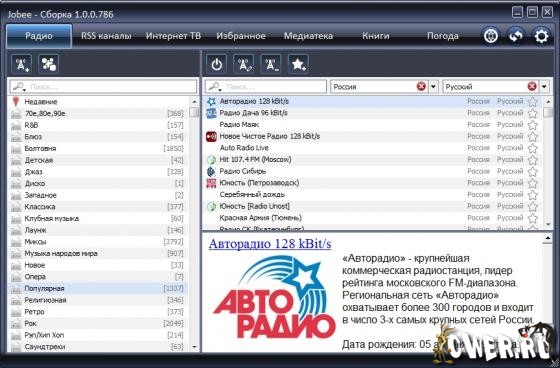Click the edit station antenna icon
The width and height of the screenshot is (560, 368).
click(x=244, y=64)
